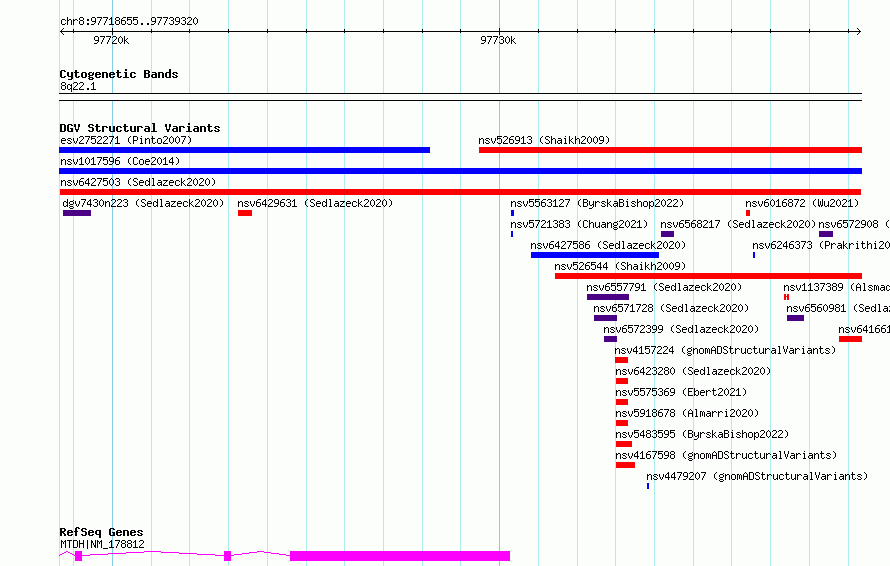Click the 97720k ruler position label
Viewport: 890px width, 566px height.
click(x=111, y=40)
